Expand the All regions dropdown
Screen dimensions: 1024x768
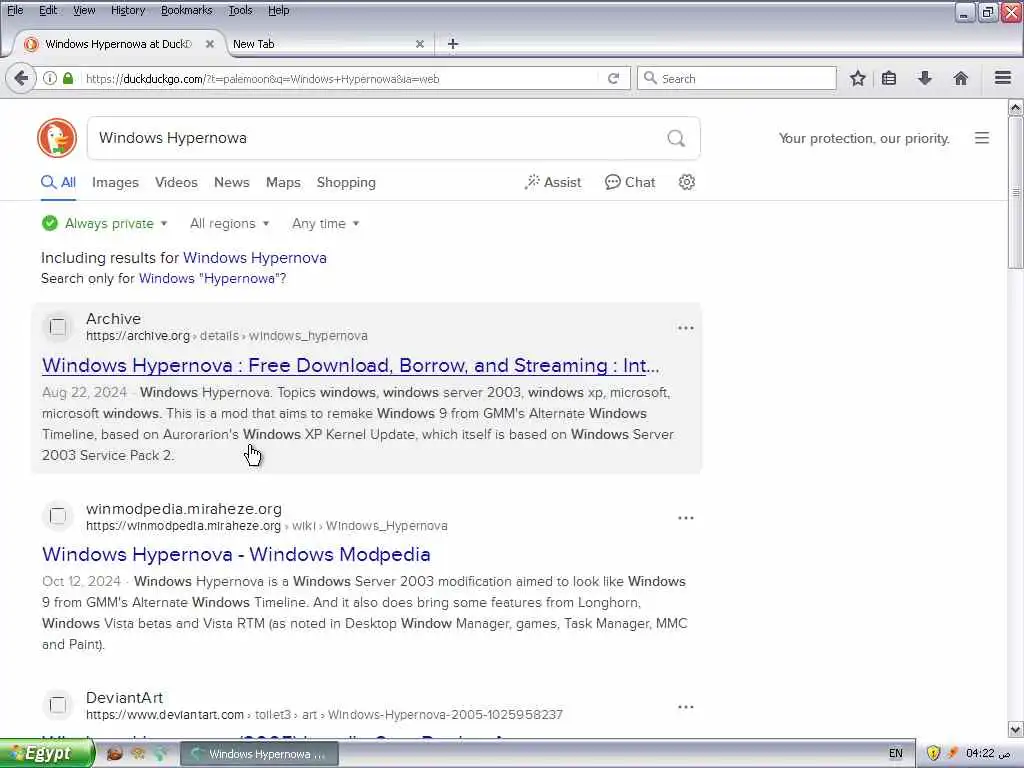[x=229, y=223]
